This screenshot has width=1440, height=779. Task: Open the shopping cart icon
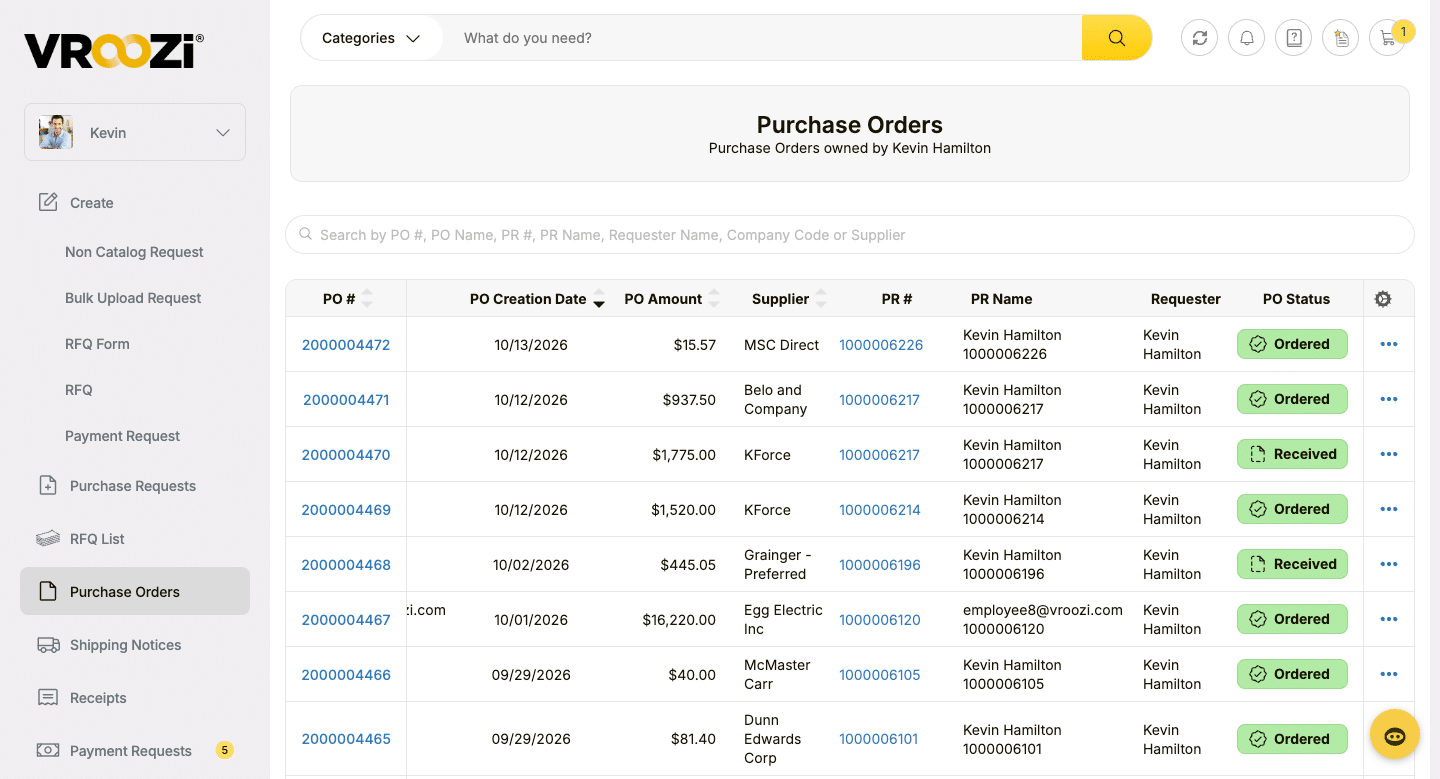coord(1388,38)
